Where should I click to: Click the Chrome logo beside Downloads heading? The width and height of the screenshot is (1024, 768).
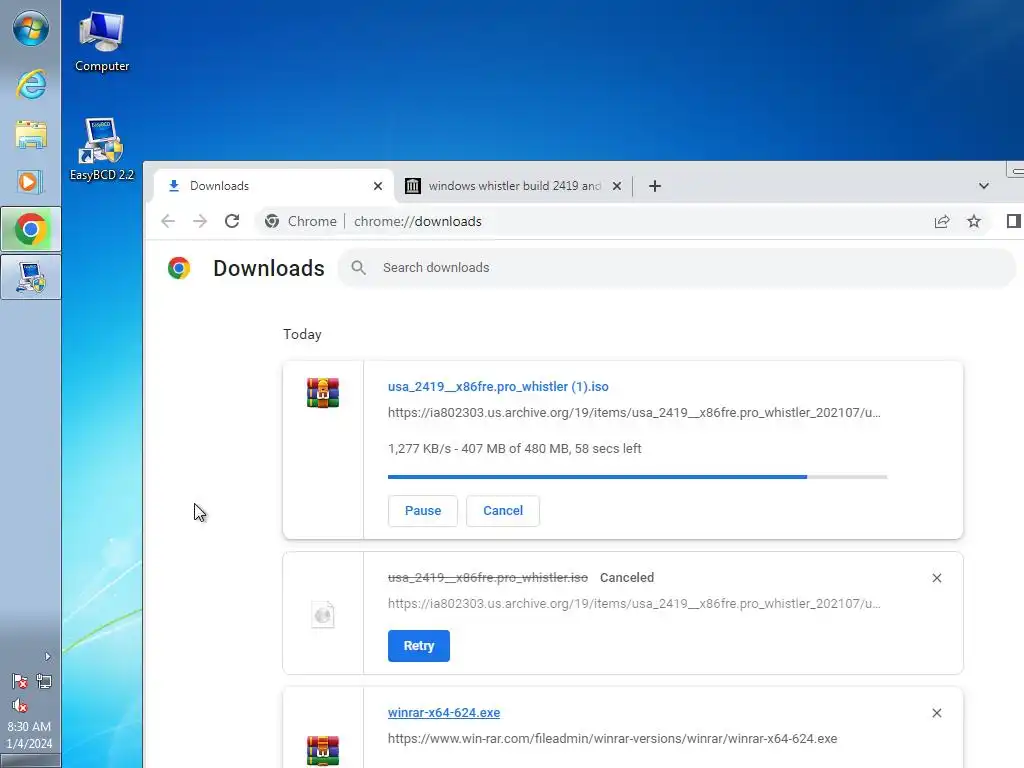click(179, 268)
